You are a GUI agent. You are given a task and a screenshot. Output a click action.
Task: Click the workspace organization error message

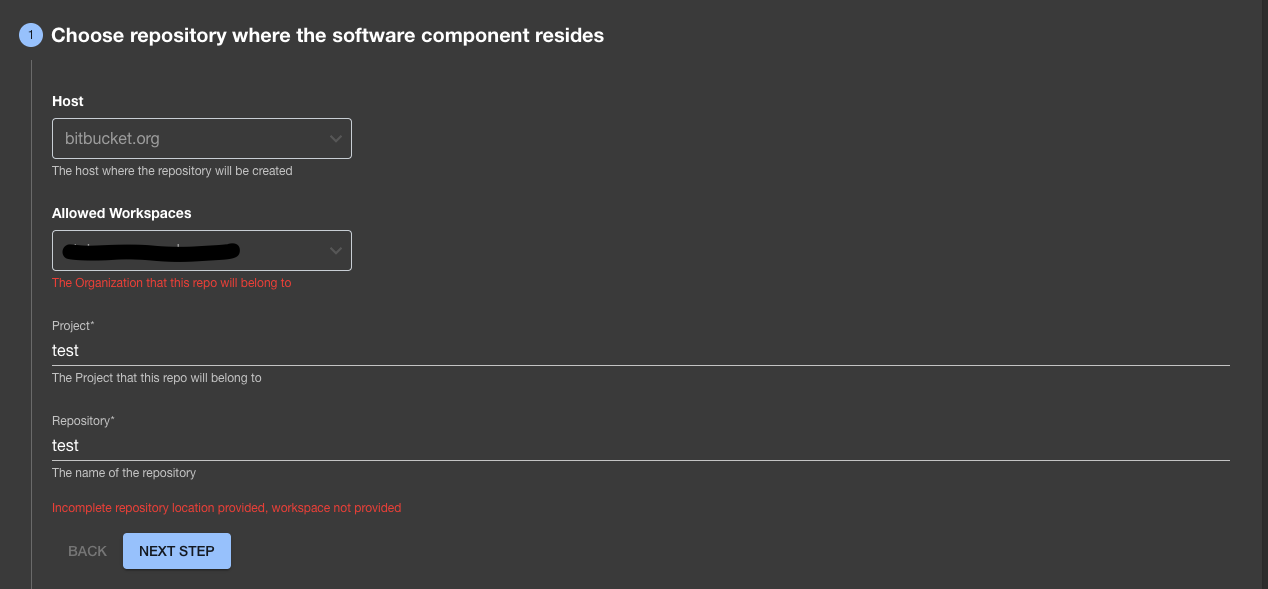(171, 283)
